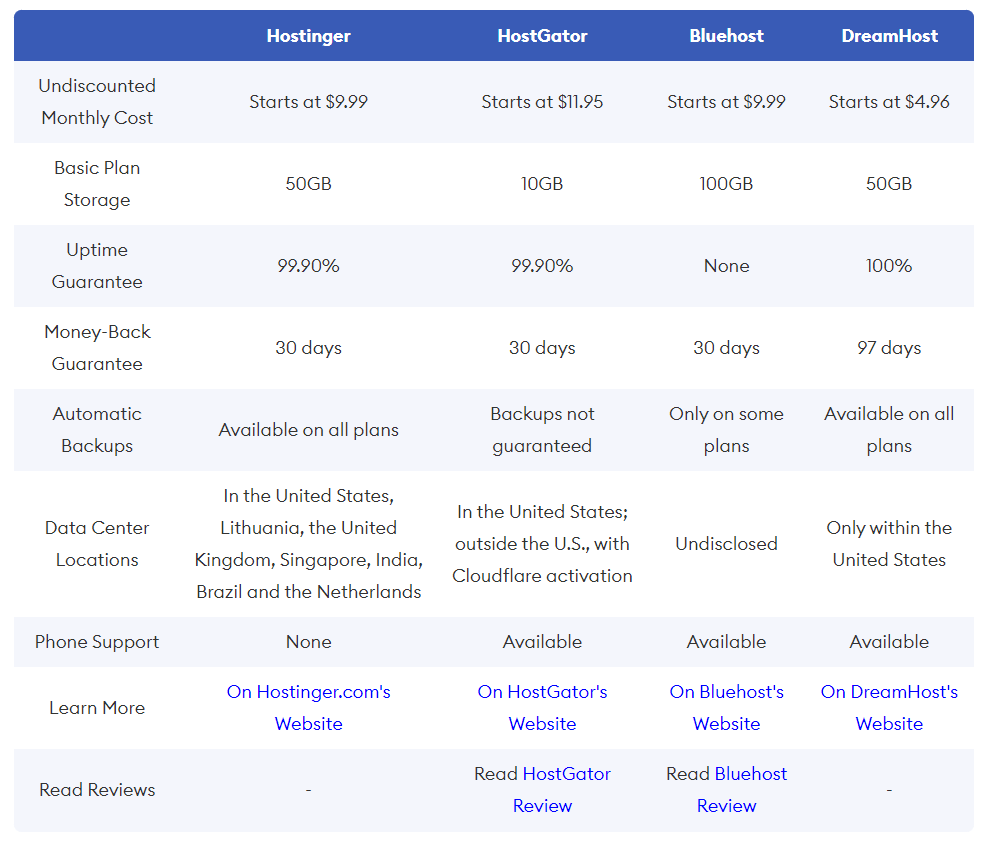Select the 100GB storage cell
The height and width of the screenshot is (846, 985).
tap(726, 184)
